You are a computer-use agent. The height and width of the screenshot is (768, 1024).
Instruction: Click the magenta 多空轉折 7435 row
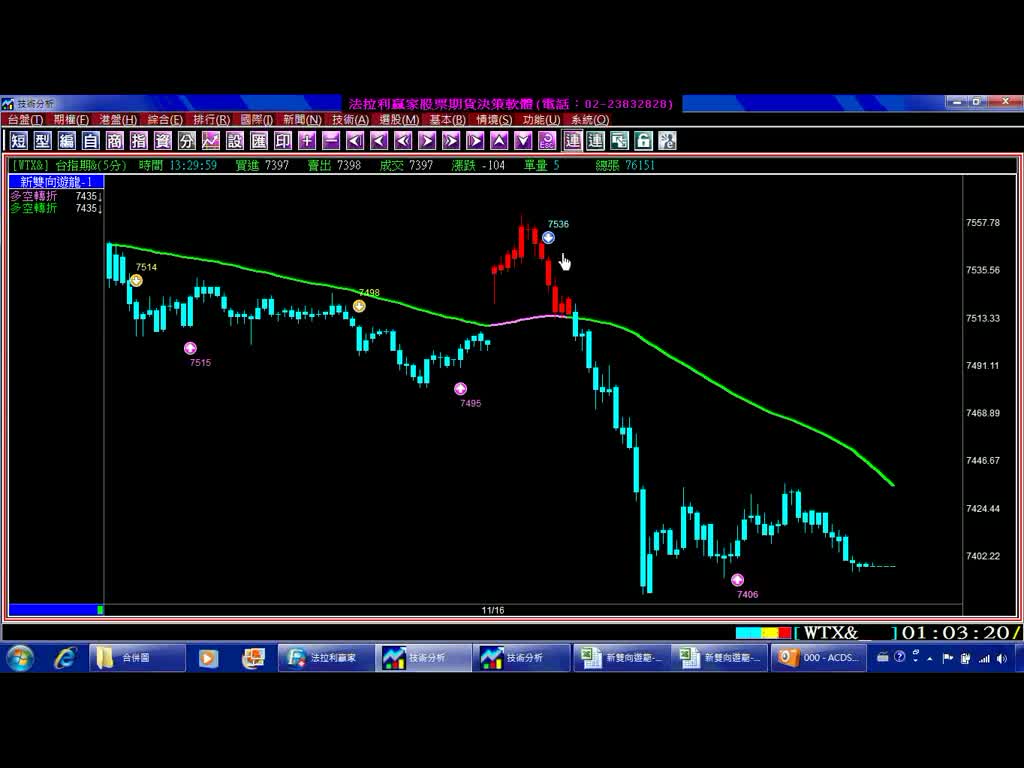click(56, 196)
